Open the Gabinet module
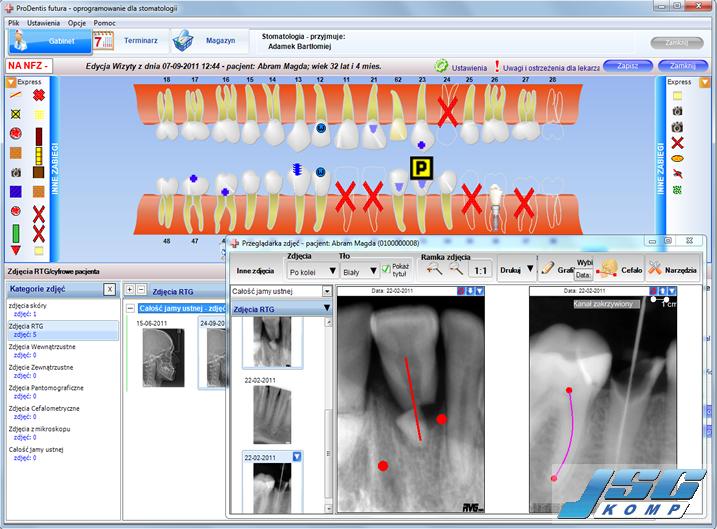717x529 pixels. 50,41
